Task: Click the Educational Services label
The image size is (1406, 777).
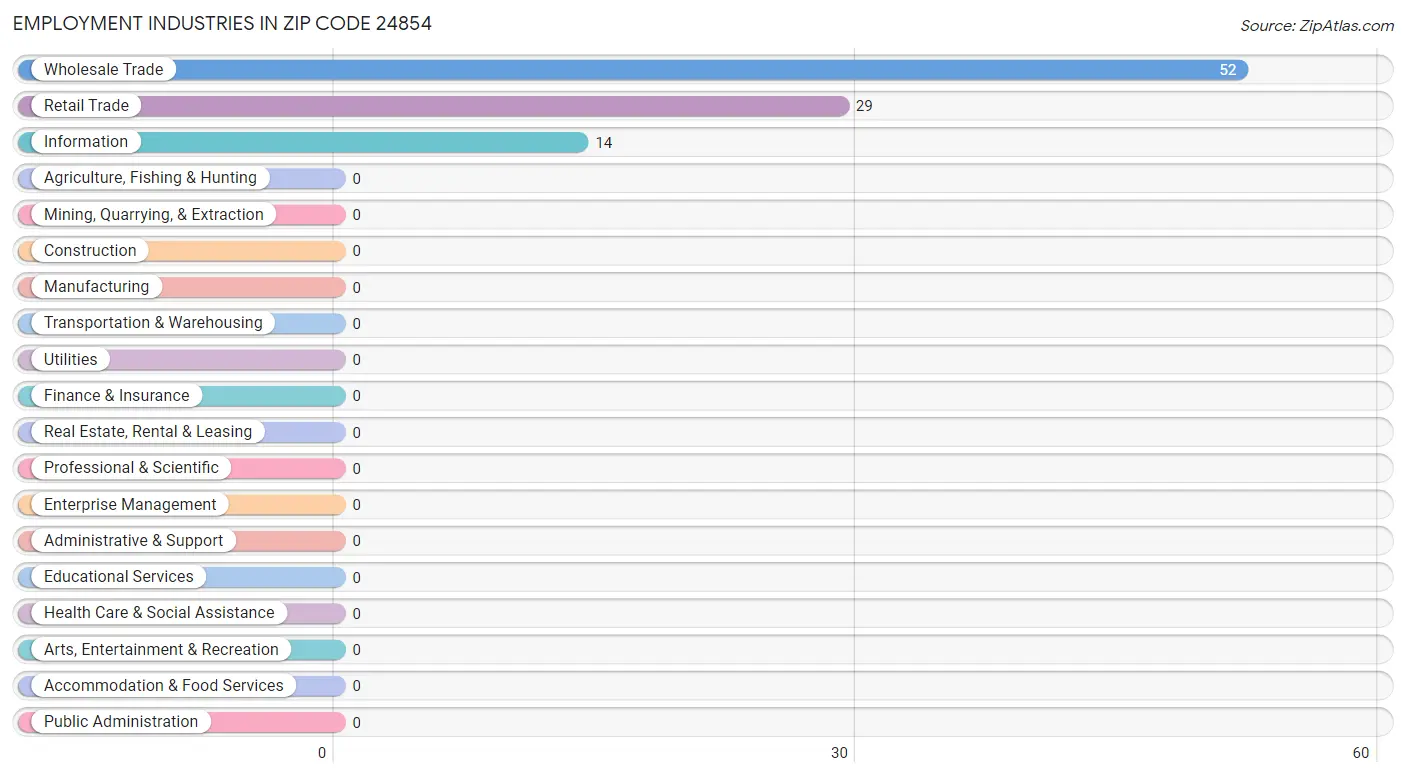Action: click(119, 577)
